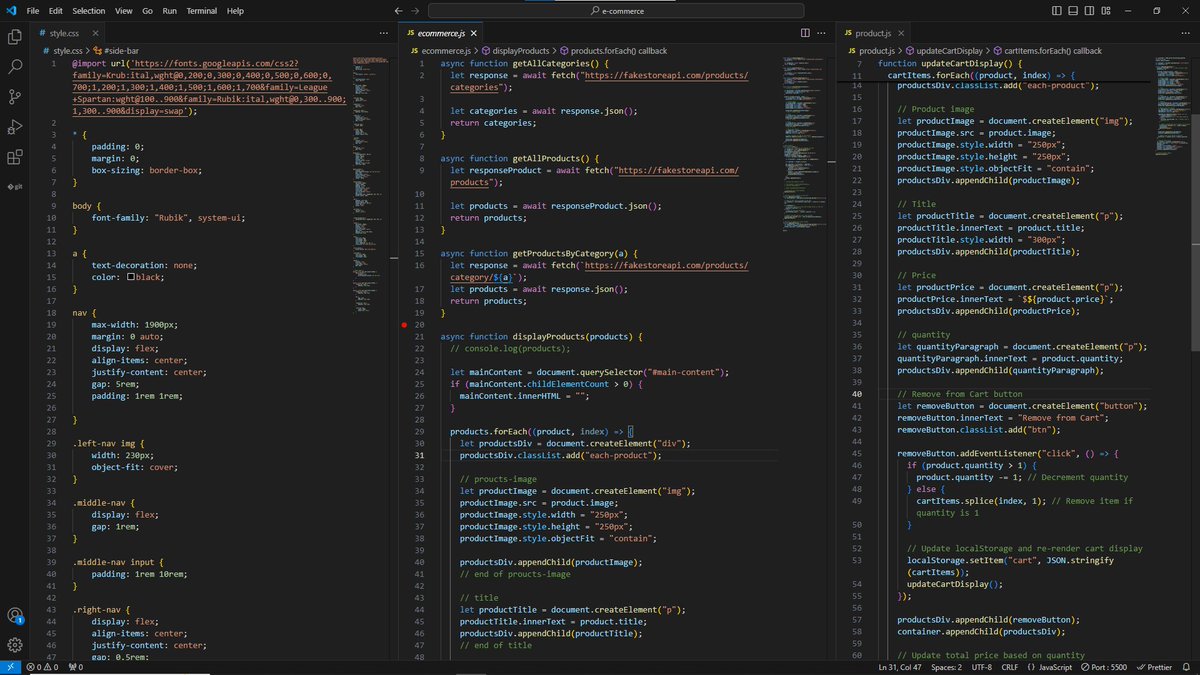Open the Run menu
The image size is (1200, 675).
[169, 11]
